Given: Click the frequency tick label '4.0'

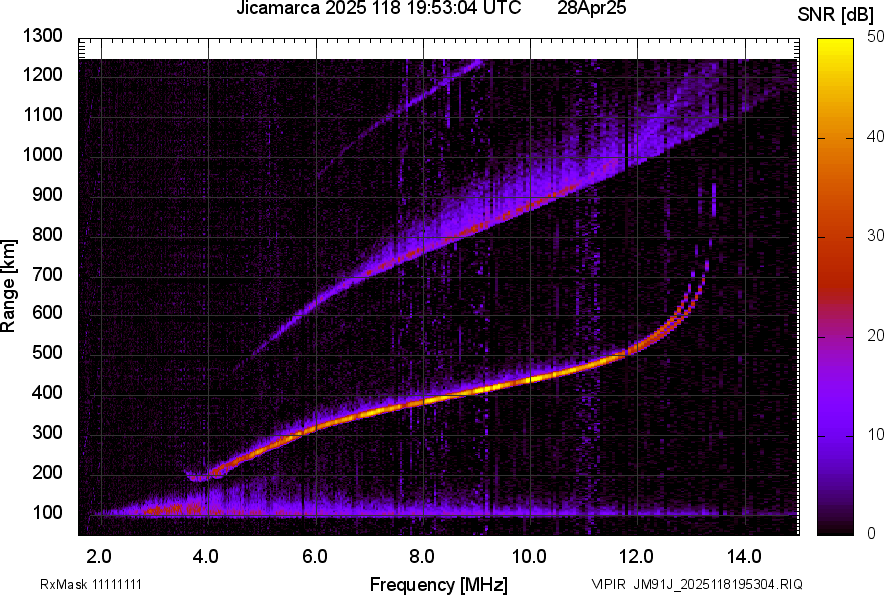Looking at the screenshot, I should point(205,557).
